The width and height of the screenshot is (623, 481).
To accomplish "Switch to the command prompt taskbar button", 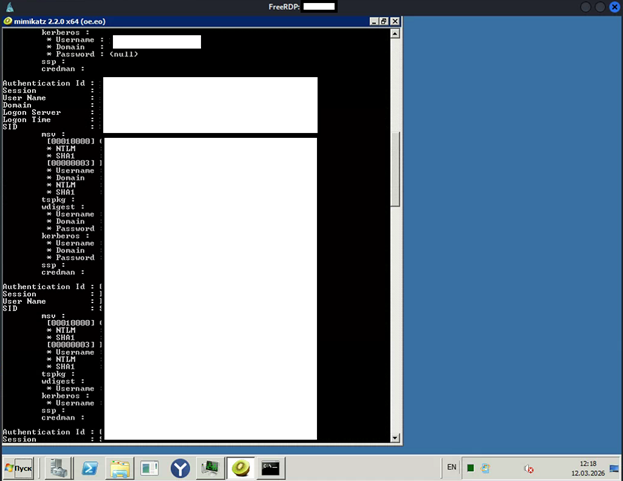I will [270, 468].
